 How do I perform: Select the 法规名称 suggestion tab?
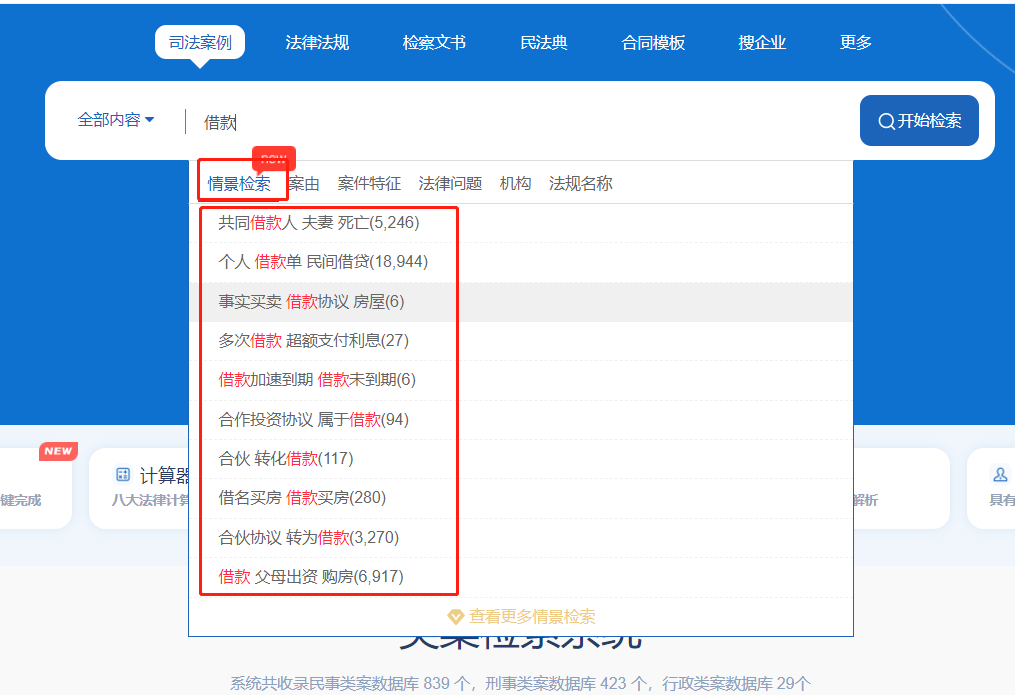(x=580, y=184)
